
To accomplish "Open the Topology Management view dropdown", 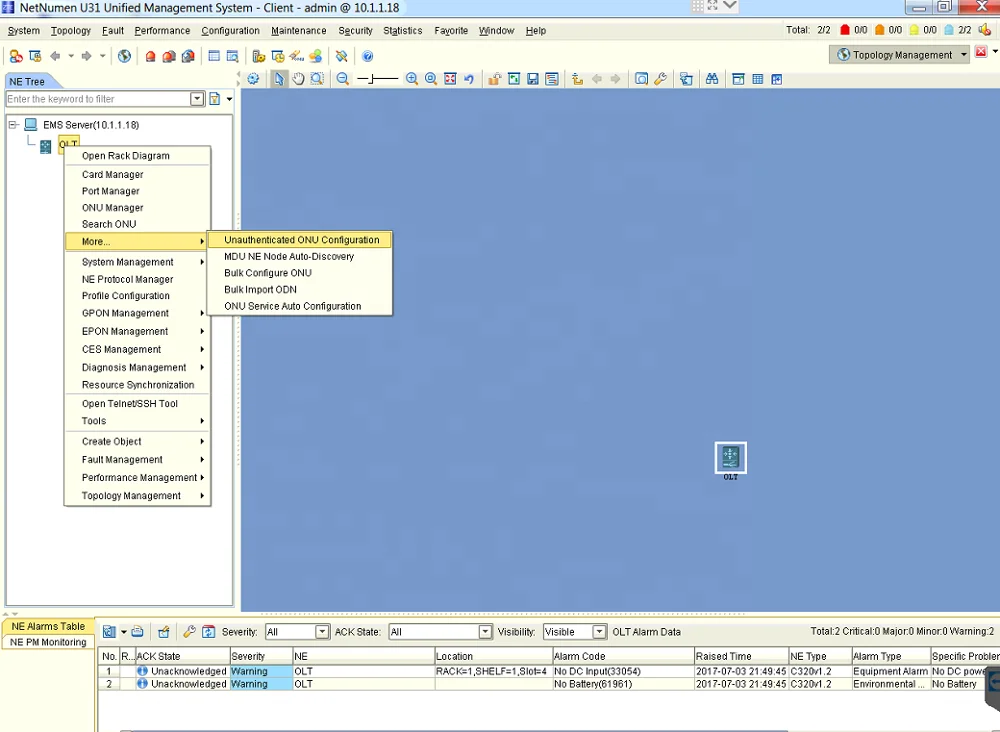I will tap(964, 55).
